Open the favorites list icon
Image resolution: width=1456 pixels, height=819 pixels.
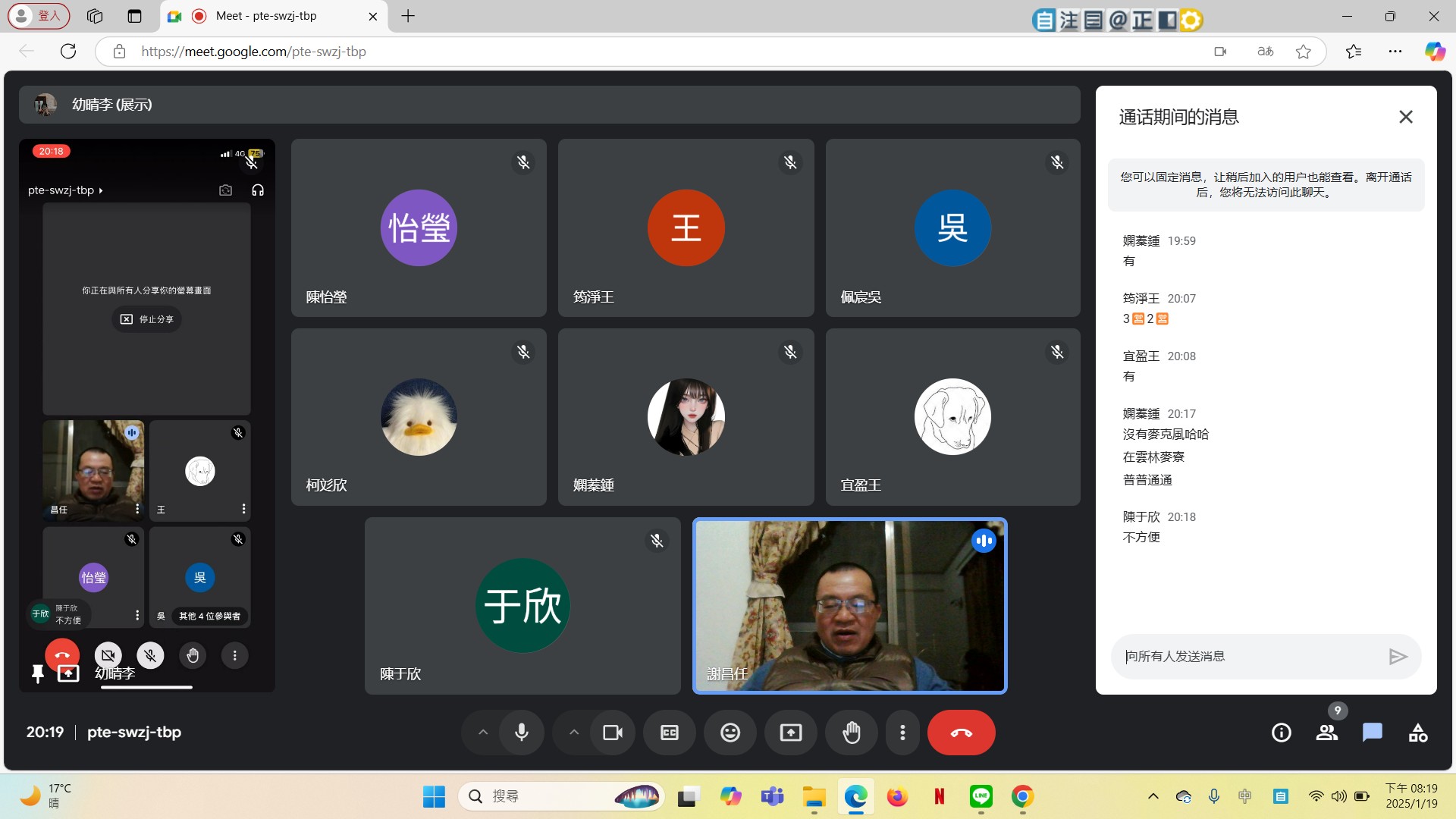click(x=1354, y=52)
